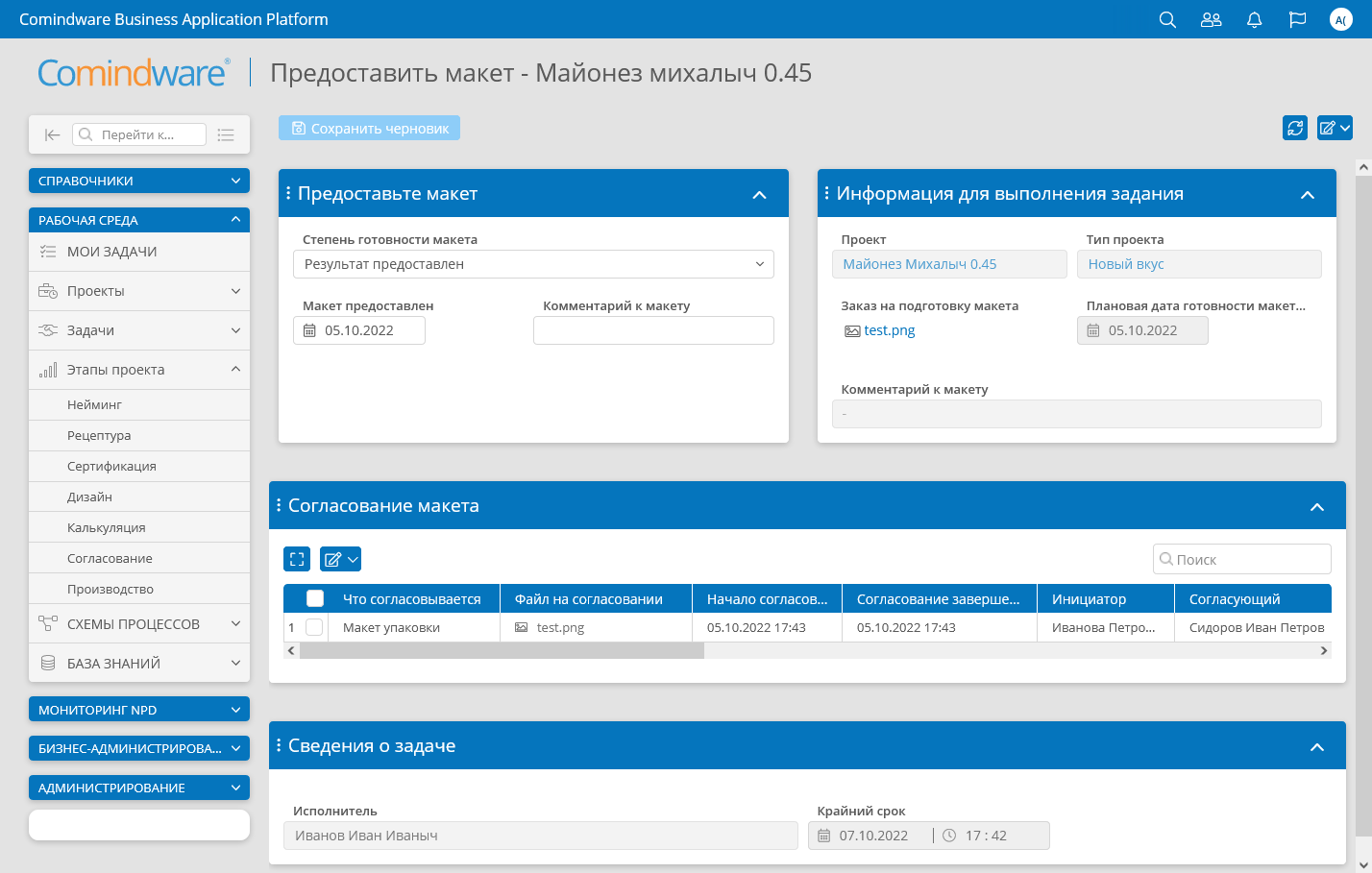Open the test.png link in Заказ на подготовку
Image resolution: width=1372 pixels, height=873 pixels.
890,330
